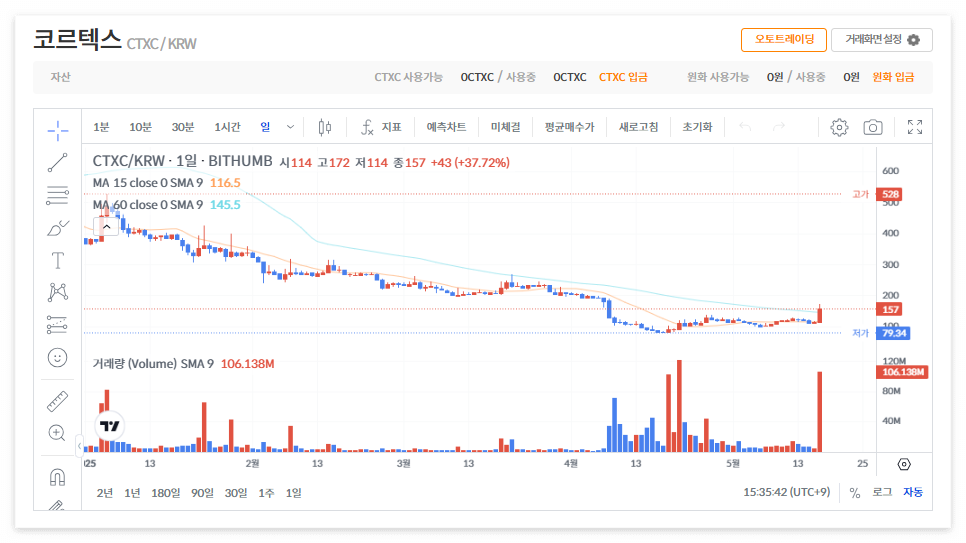Toggle percent scale mode

pos(855,492)
